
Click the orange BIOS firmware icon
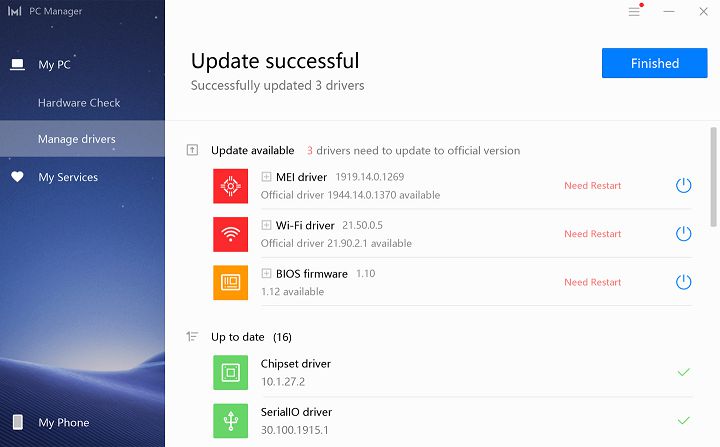click(x=231, y=283)
